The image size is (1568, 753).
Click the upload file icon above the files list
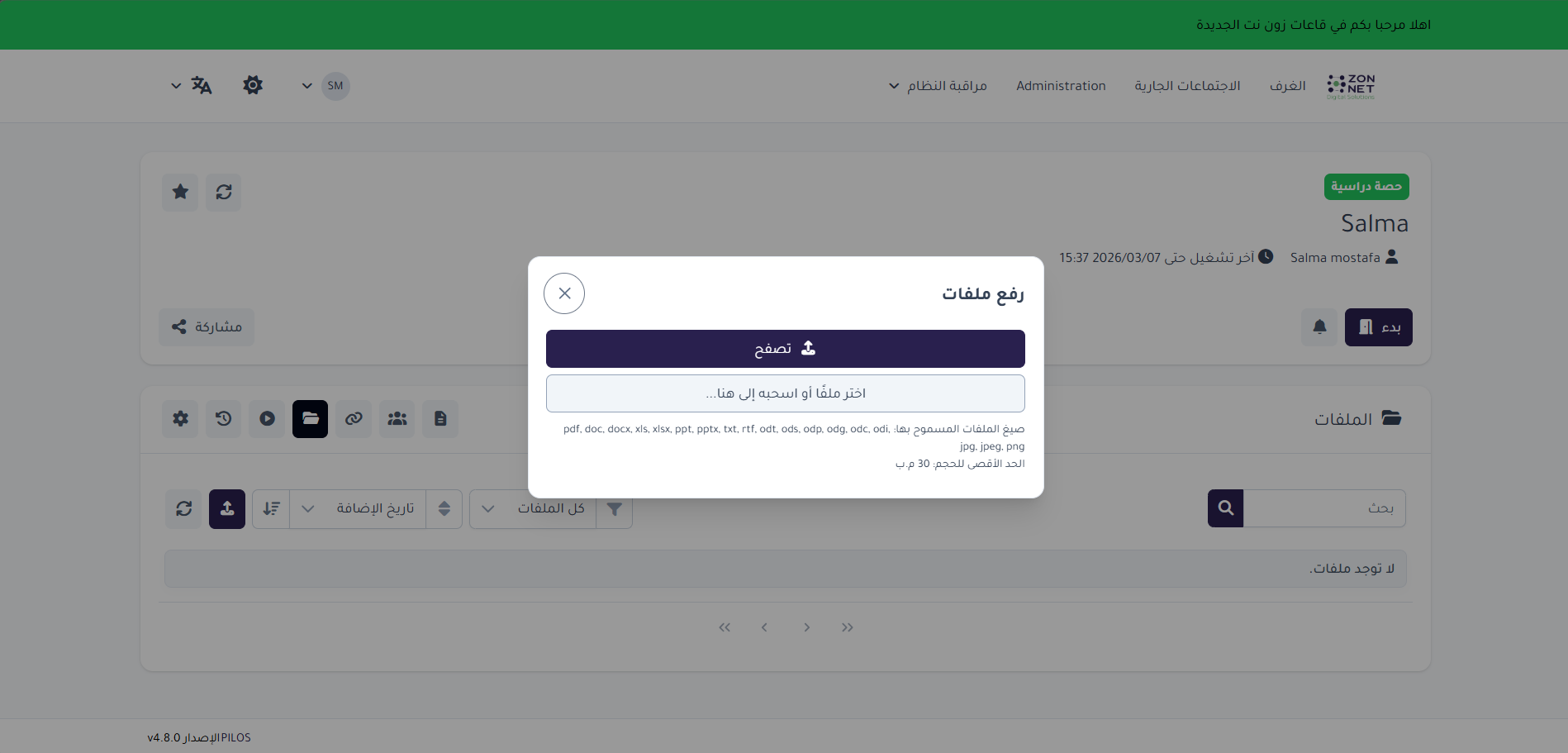point(227,508)
